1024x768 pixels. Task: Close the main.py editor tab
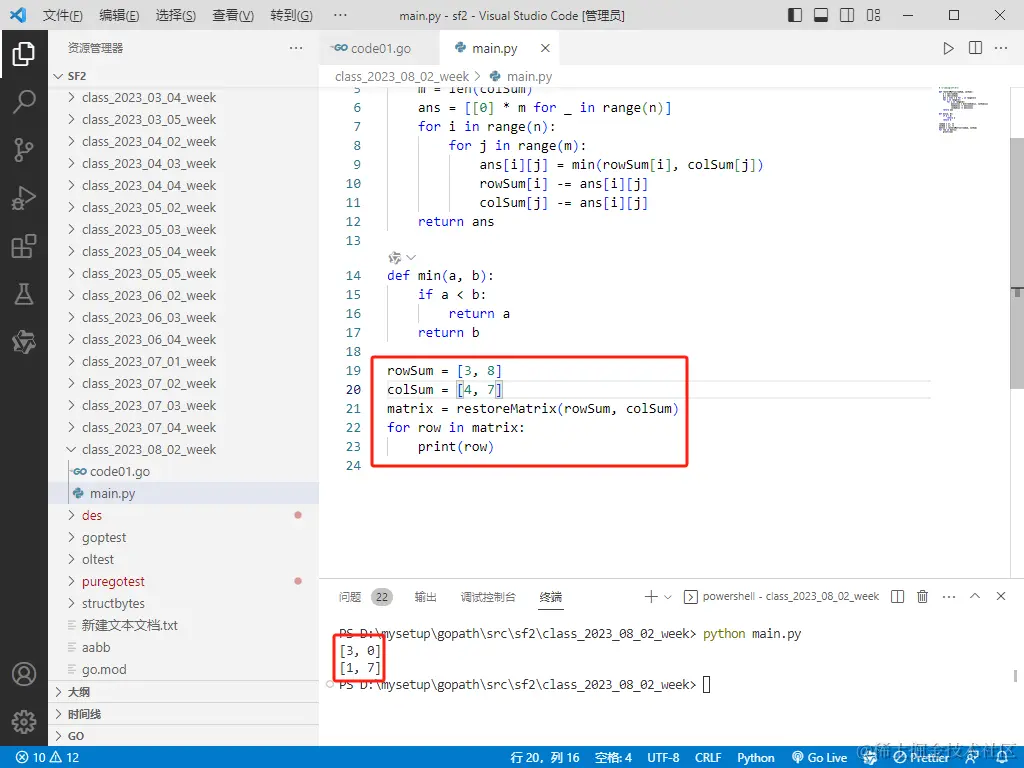(545, 48)
